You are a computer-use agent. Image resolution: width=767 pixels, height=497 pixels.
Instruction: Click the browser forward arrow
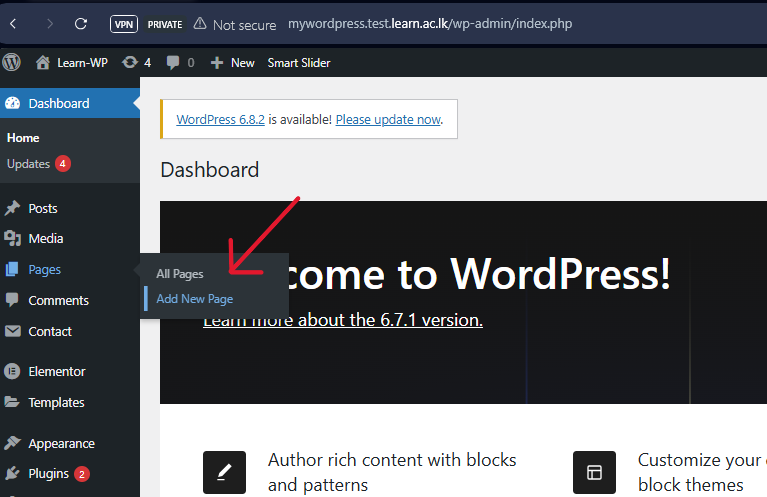coord(49,23)
